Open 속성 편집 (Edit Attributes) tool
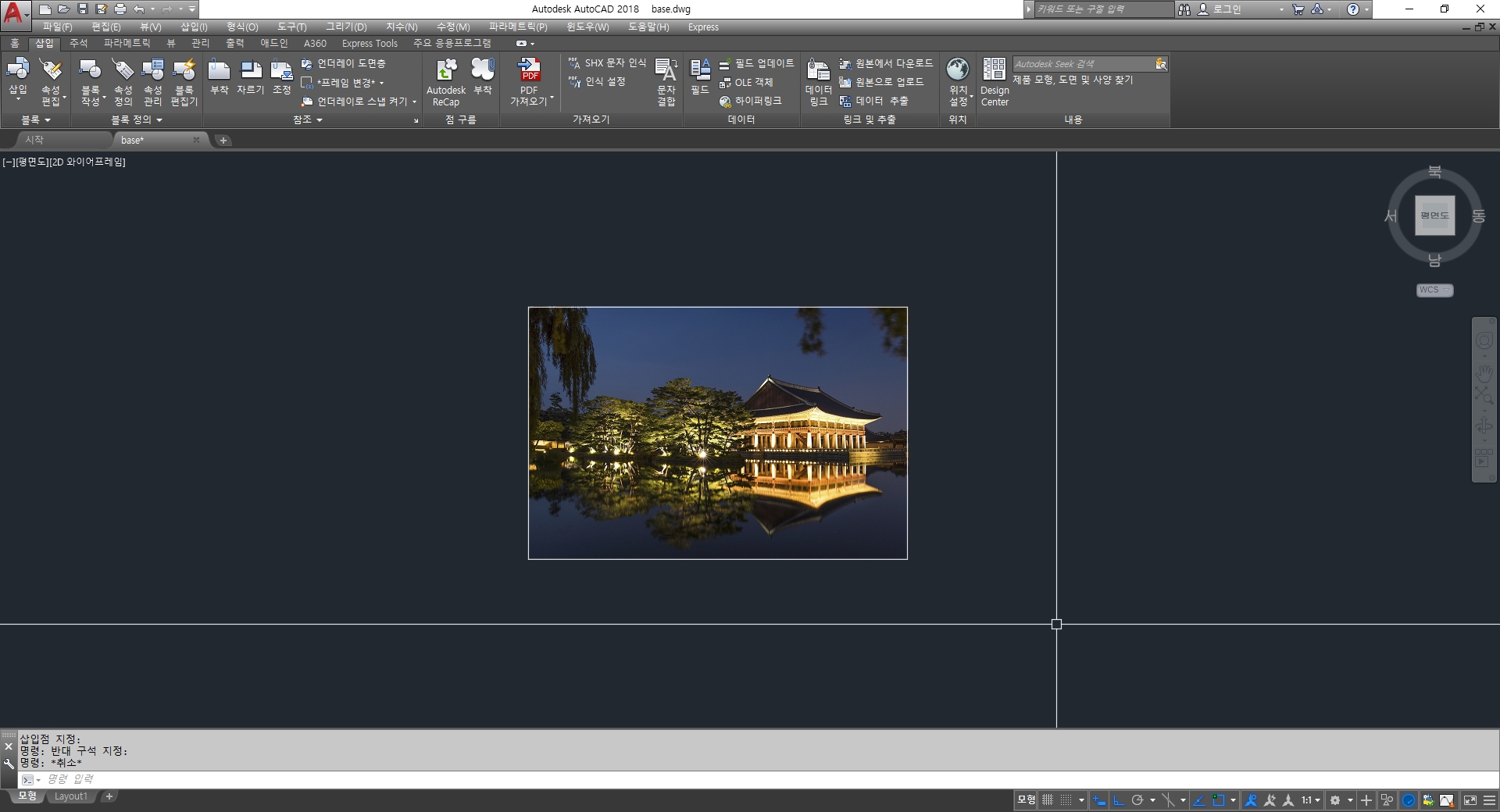The image size is (1500, 812). click(52, 81)
